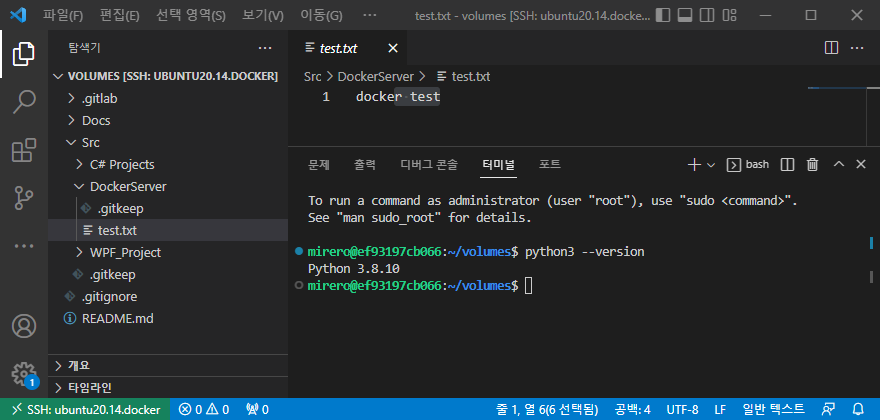Viewport: 880px width, 420px height.
Task: Collapse the DockerServer folder
Action: click(x=168, y=186)
